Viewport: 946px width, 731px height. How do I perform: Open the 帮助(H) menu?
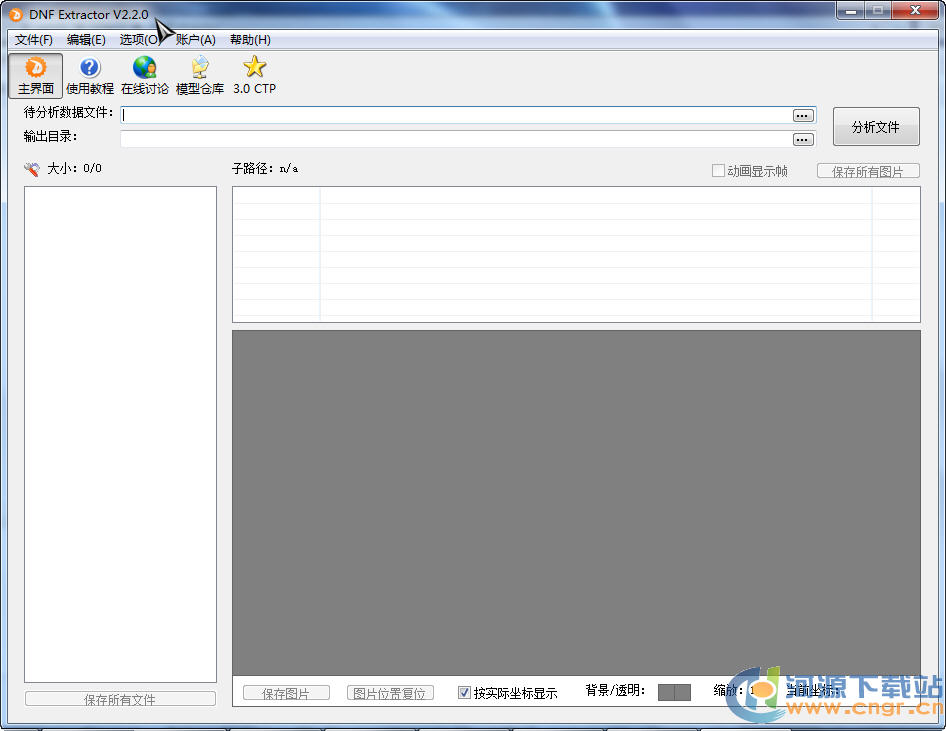249,40
